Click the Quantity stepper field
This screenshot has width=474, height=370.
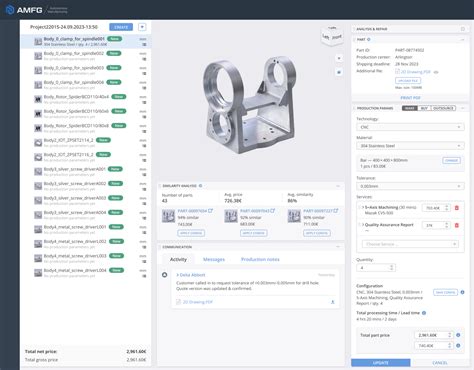(x=376, y=267)
